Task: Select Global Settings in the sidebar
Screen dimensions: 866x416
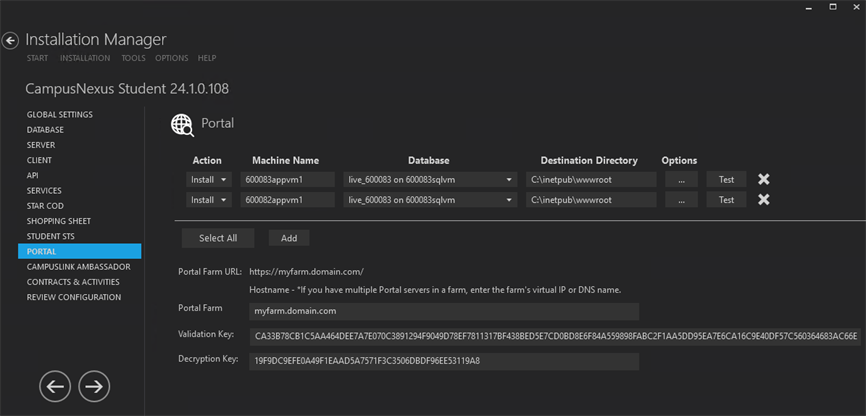Action: coord(60,115)
